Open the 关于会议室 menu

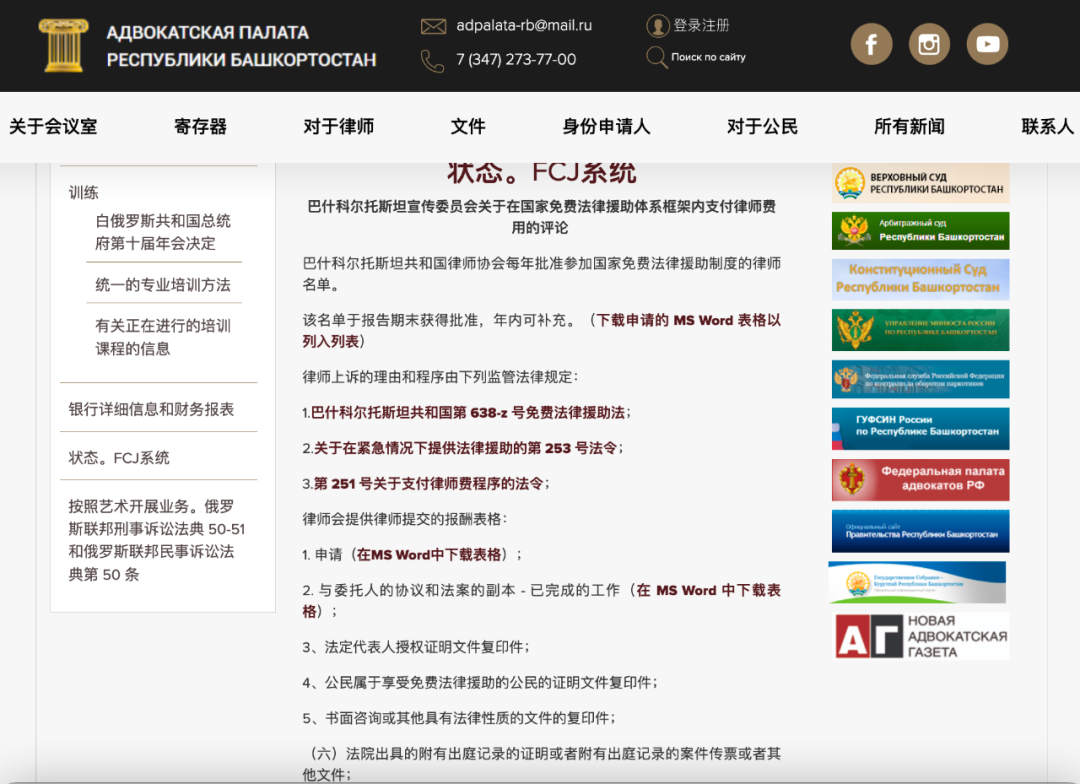coord(53,127)
